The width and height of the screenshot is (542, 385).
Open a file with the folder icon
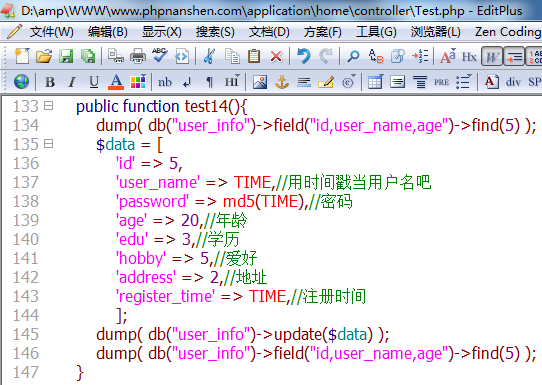click(x=44, y=56)
